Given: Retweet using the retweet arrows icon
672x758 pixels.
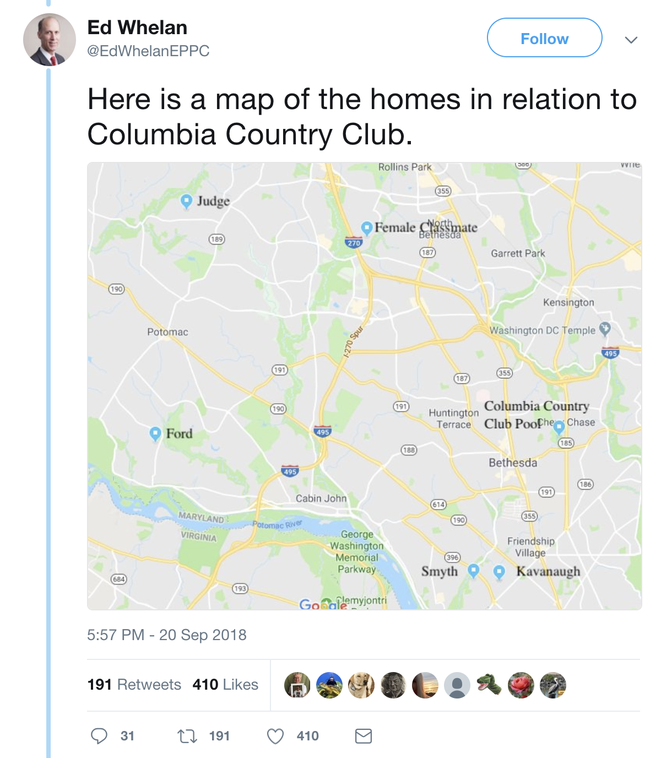Looking at the screenshot, I should pos(187,735).
